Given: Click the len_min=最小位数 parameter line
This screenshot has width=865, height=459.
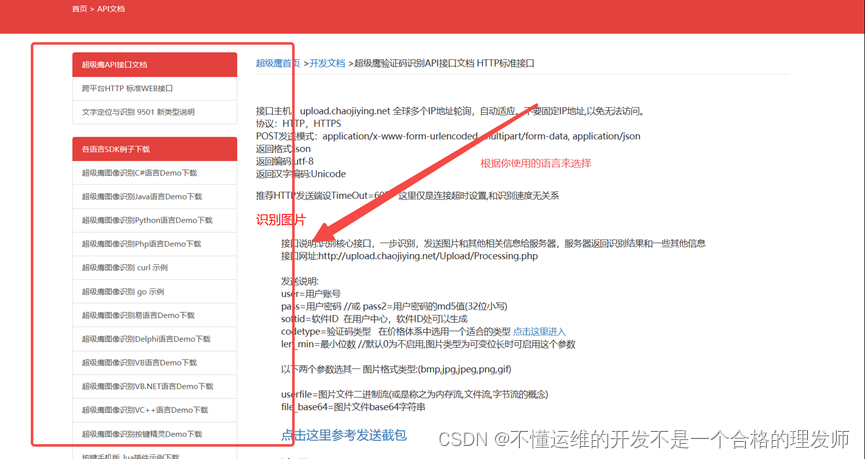Looking at the screenshot, I should point(428,344).
